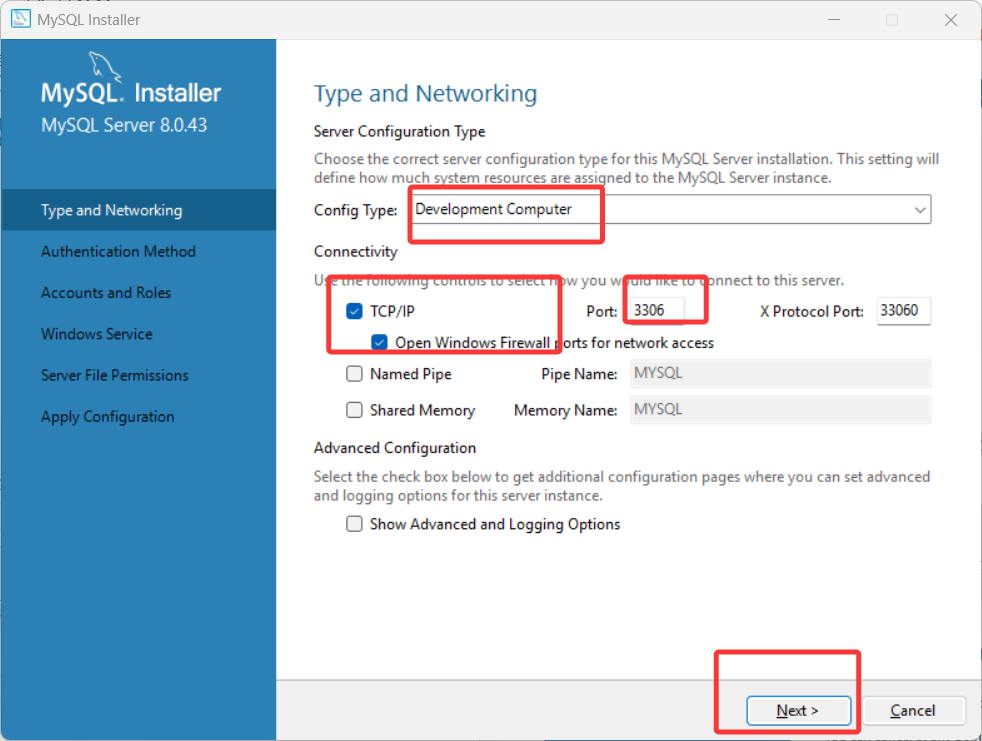Click the MySQL Server 8.0.43 version text
Image resolution: width=982 pixels, height=741 pixels.
tap(124, 125)
